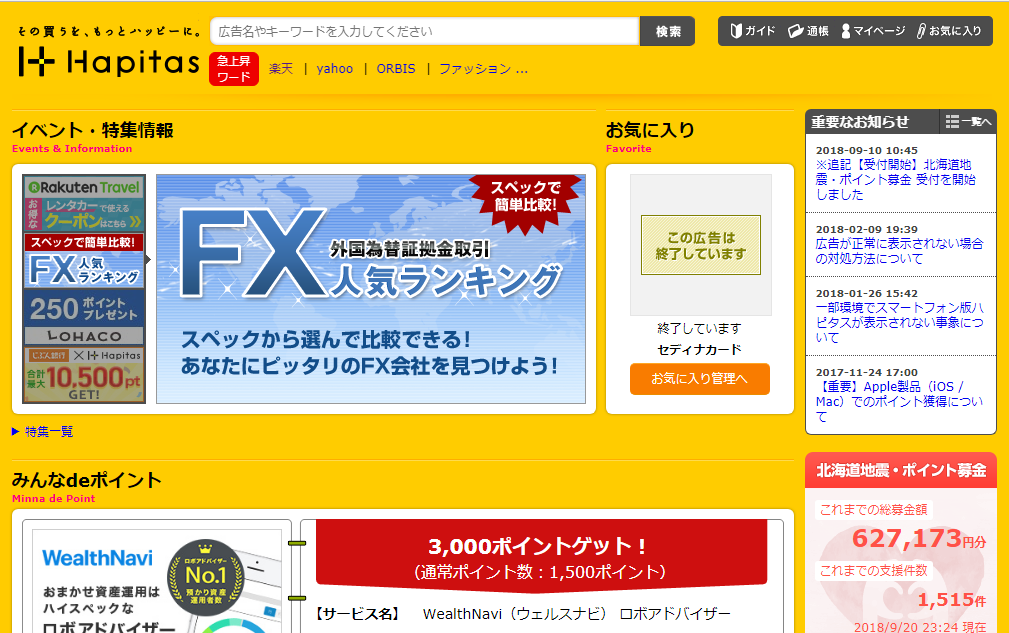1009x633 pixels.
Task: Click the ORBIS trending keyword
Action: [396, 69]
